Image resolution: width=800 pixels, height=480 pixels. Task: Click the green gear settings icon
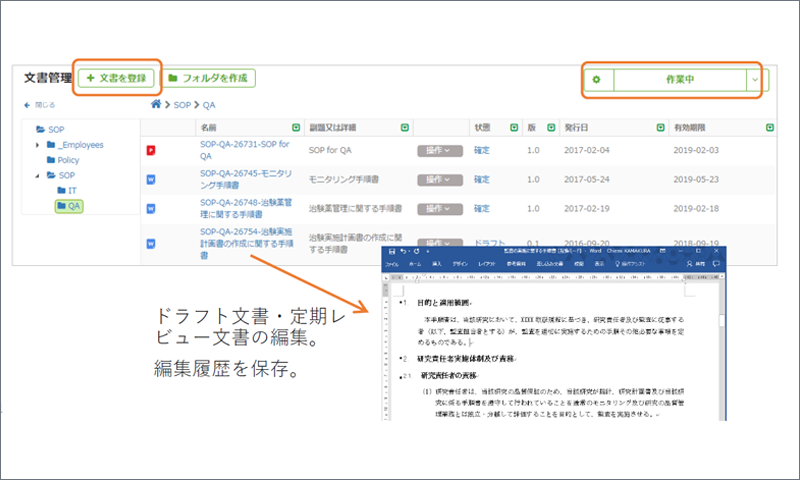(x=596, y=80)
